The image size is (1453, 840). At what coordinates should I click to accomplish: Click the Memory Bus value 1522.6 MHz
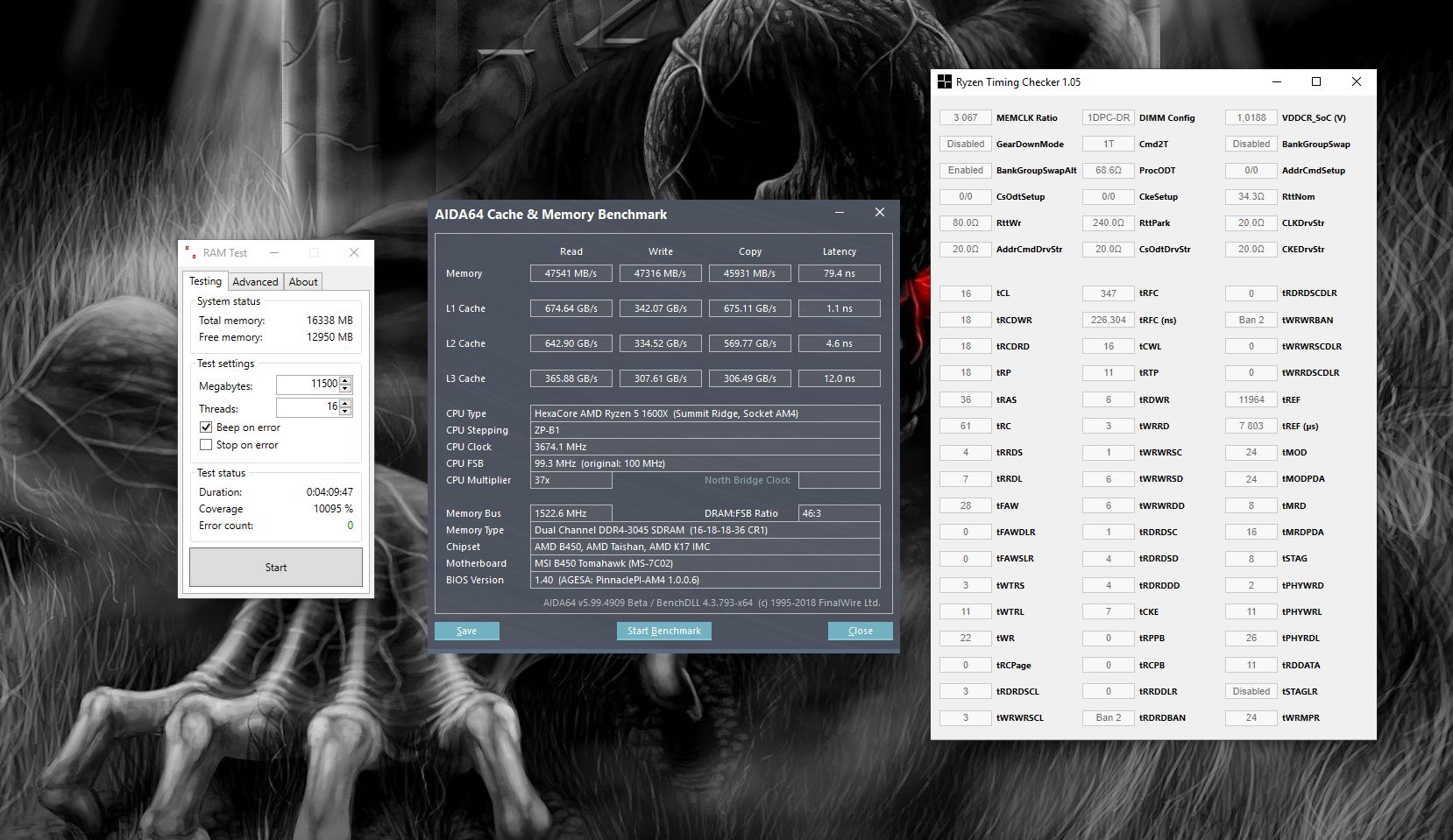[571, 513]
